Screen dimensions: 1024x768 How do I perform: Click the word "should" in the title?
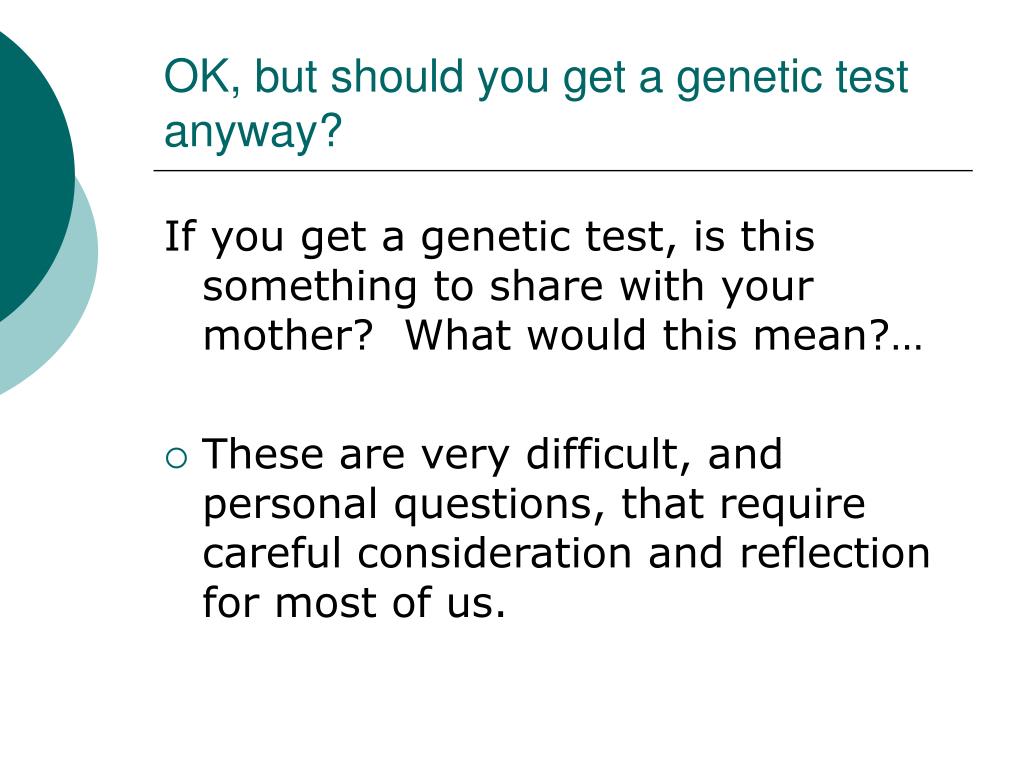pos(396,77)
